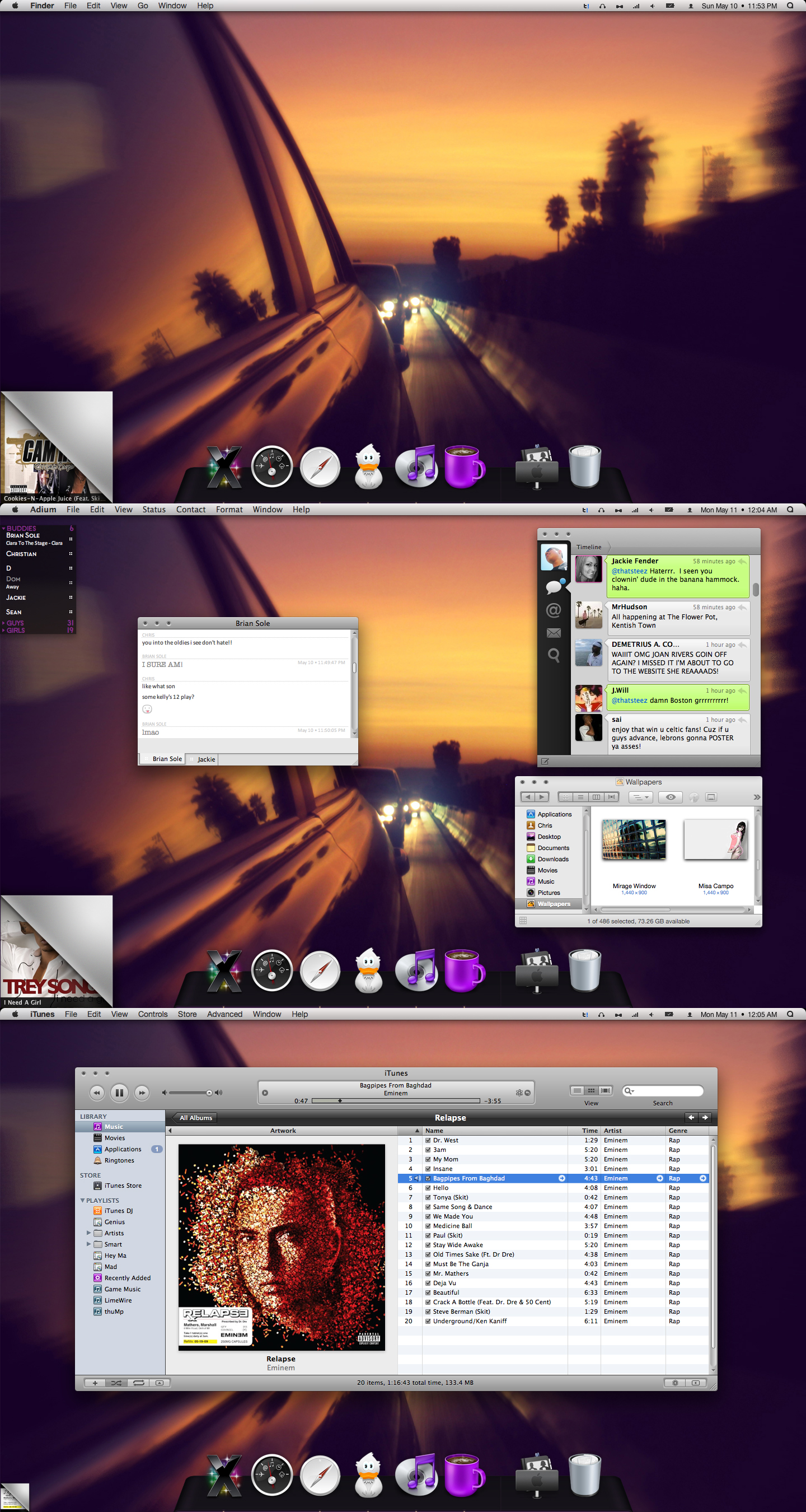The height and width of the screenshot is (1512, 806).
Task: Switch iTunes to Cover Flow view
Action: [605, 1090]
